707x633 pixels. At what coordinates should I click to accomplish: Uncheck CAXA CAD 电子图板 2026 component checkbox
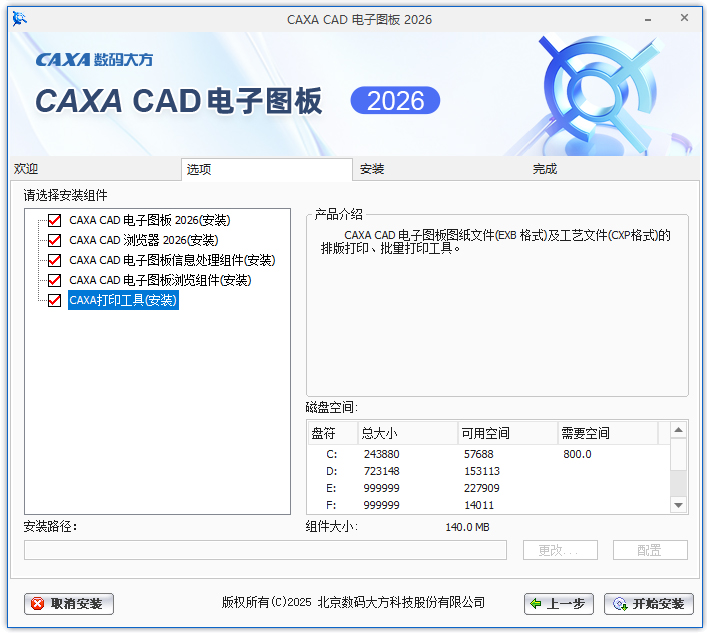(55, 220)
